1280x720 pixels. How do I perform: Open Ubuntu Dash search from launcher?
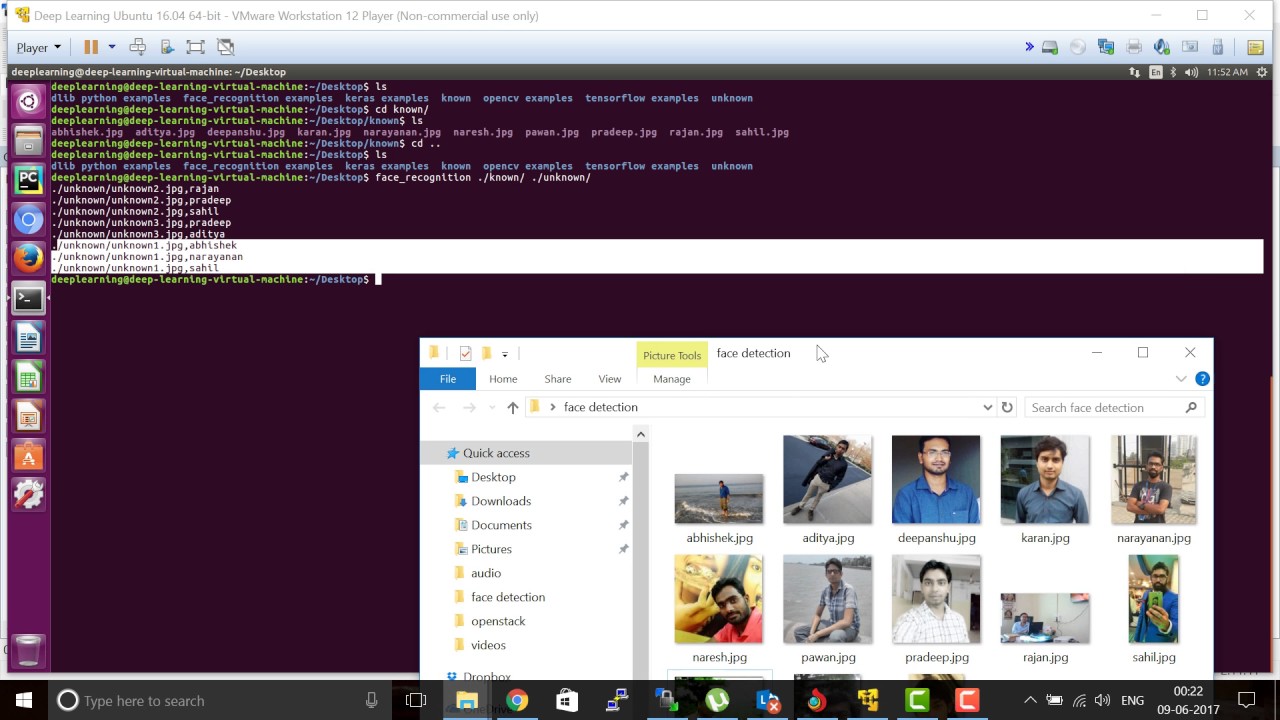28,101
